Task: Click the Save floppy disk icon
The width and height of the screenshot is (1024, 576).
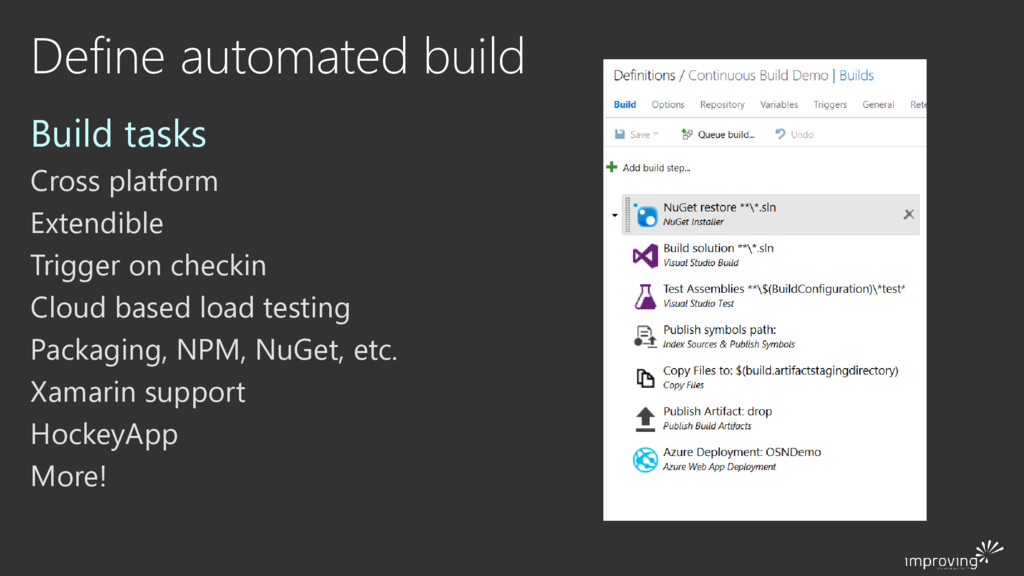Action: pyautogui.click(x=620, y=134)
